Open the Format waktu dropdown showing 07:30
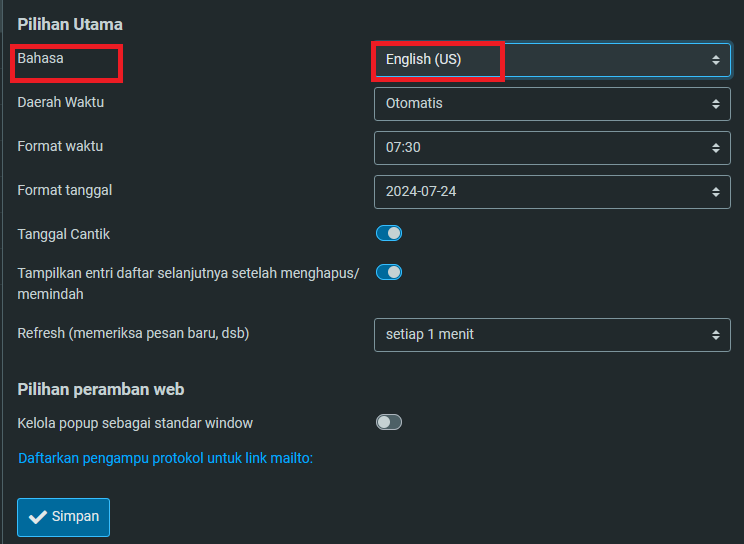 click(x=552, y=147)
